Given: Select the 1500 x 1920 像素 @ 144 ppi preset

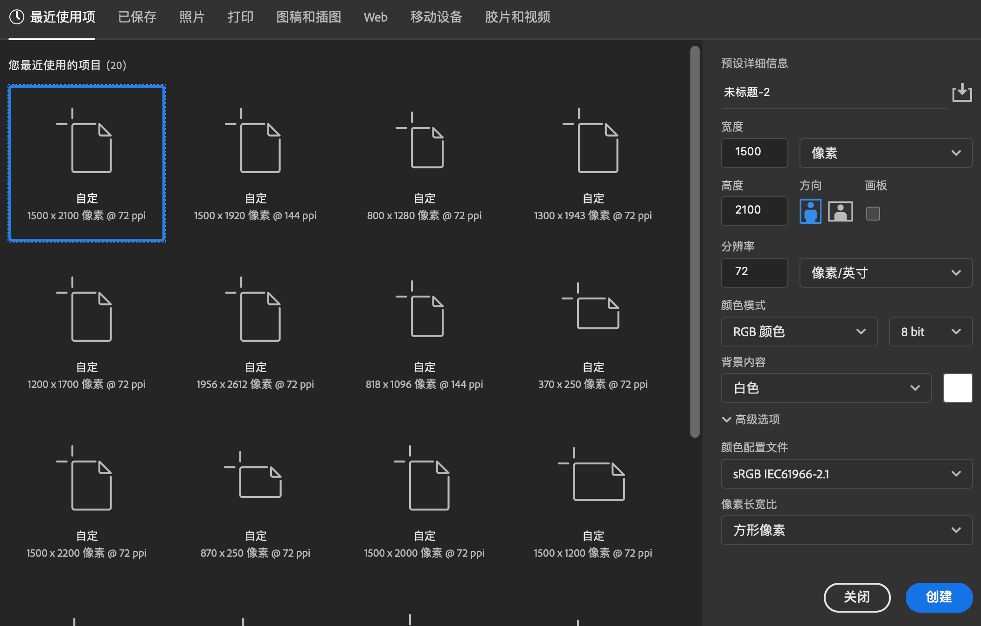Looking at the screenshot, I should [255, 163].
